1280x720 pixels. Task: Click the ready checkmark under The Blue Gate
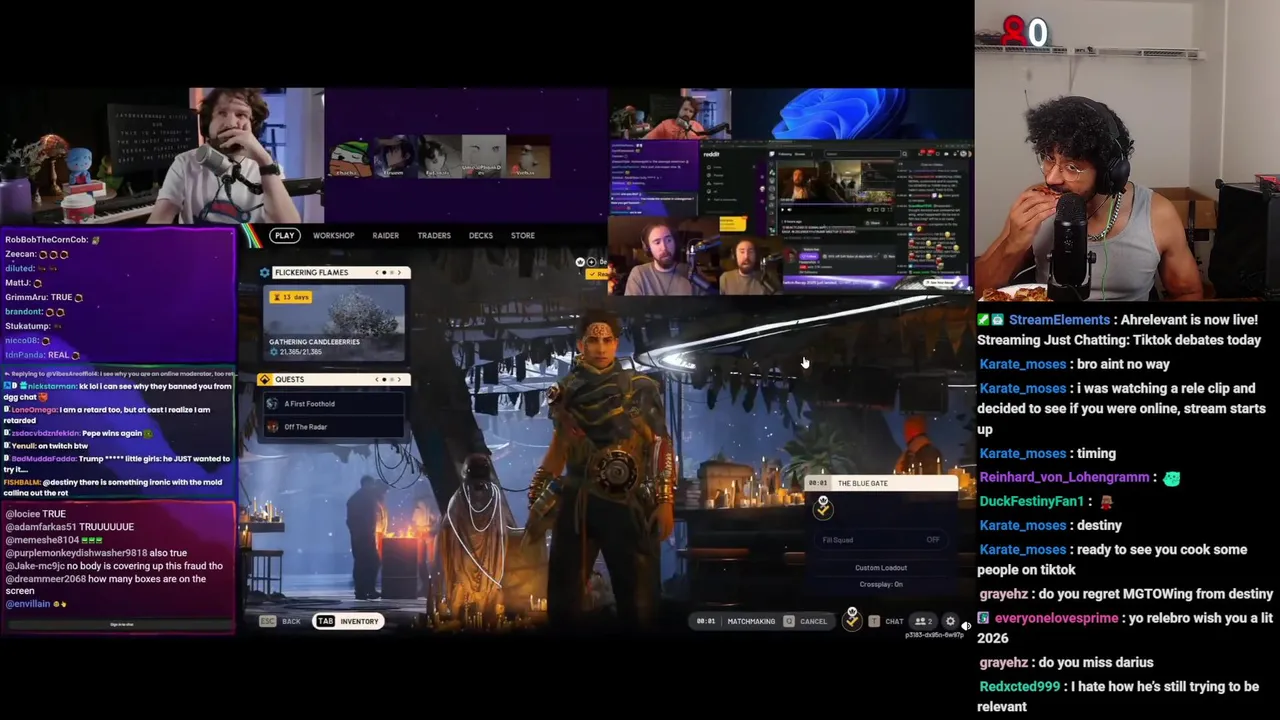[x=822, y=508]
